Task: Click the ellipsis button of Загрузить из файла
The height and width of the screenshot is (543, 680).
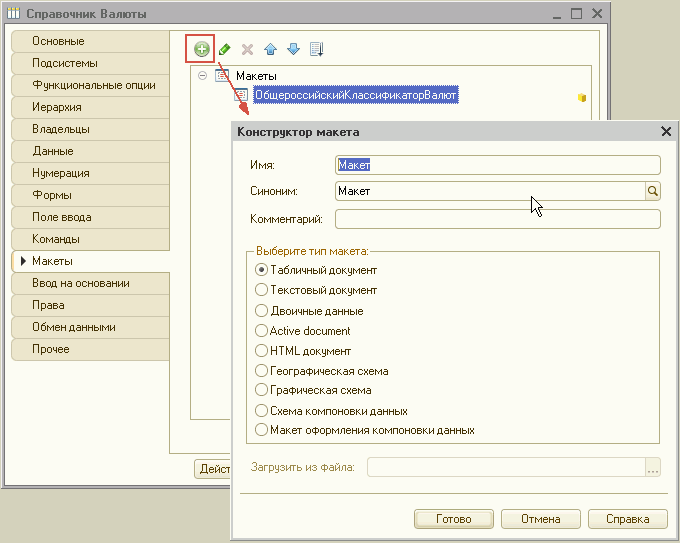Action: click(x=653, y=468)
